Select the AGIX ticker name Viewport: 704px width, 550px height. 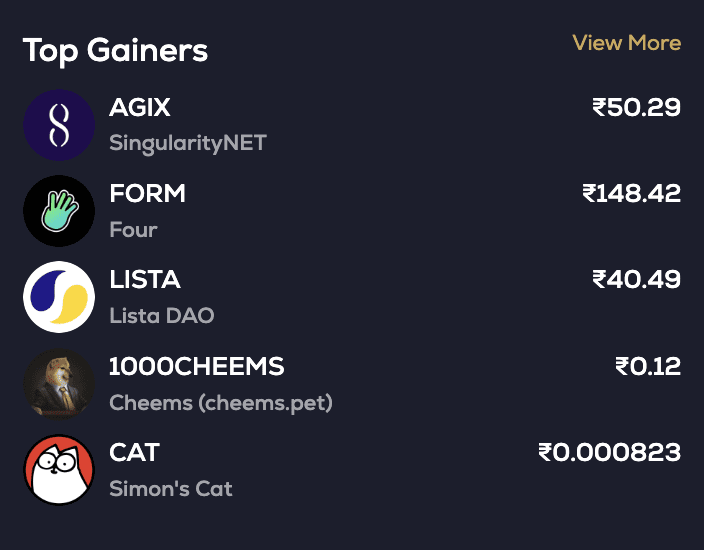pyautogui.click(x=140, y=107)
